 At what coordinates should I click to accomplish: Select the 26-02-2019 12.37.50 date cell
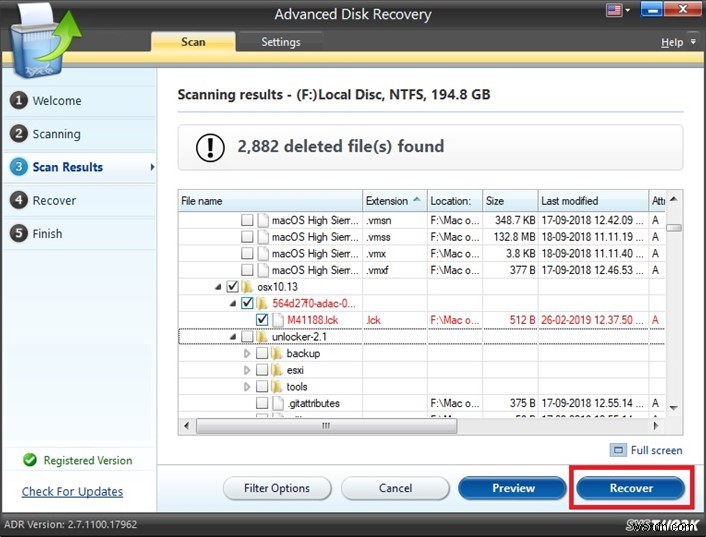tap(593, 320)
